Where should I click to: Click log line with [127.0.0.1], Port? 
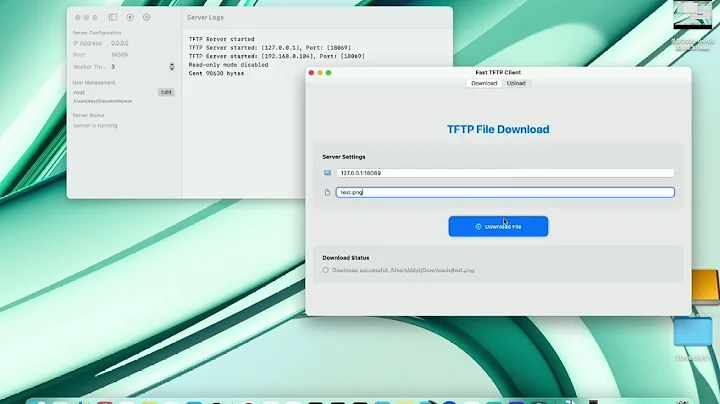(270, 47)
